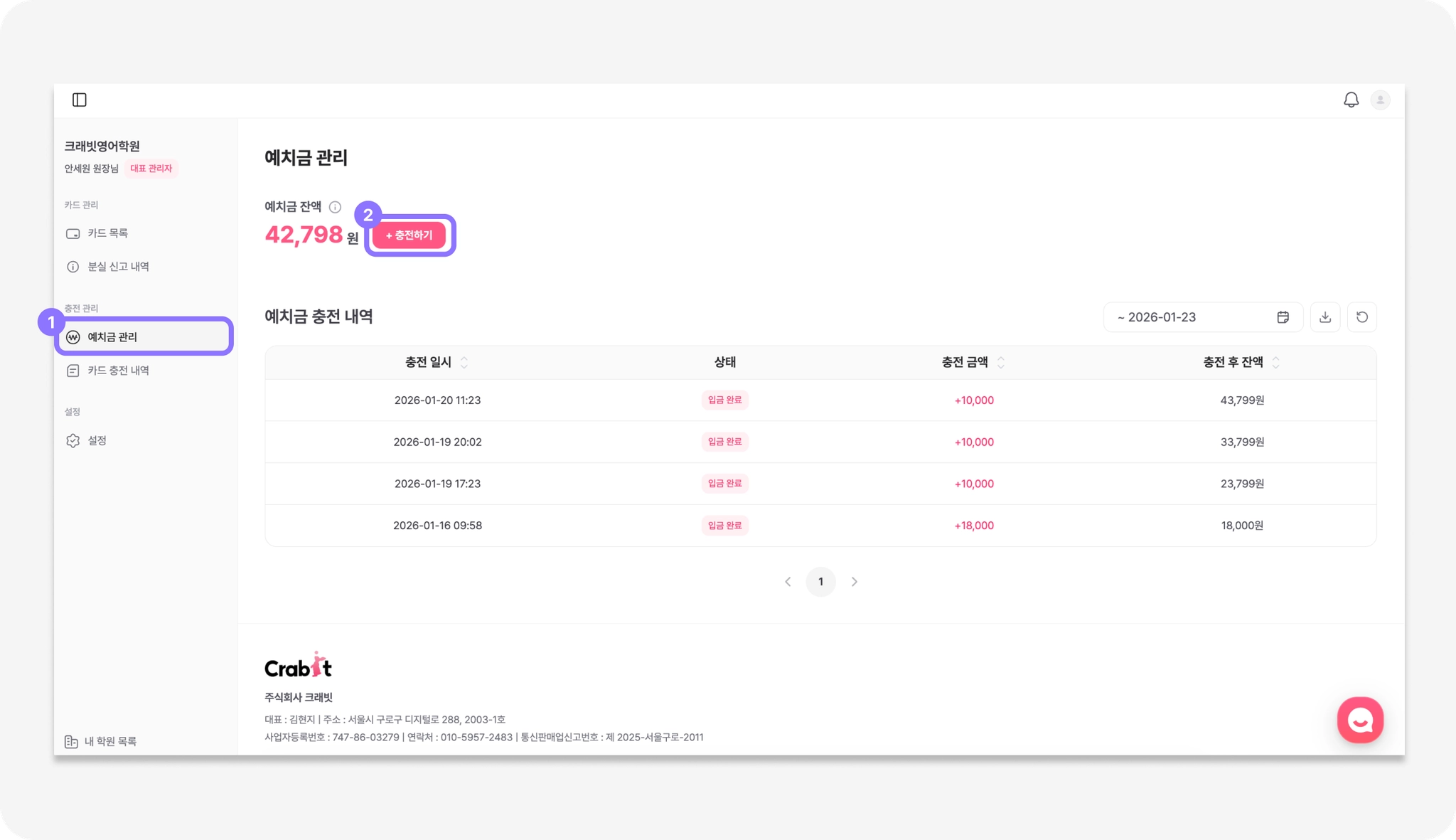Open 설정 in sidebar
This screenshot has width=1456, height=840.
[97, 441]
